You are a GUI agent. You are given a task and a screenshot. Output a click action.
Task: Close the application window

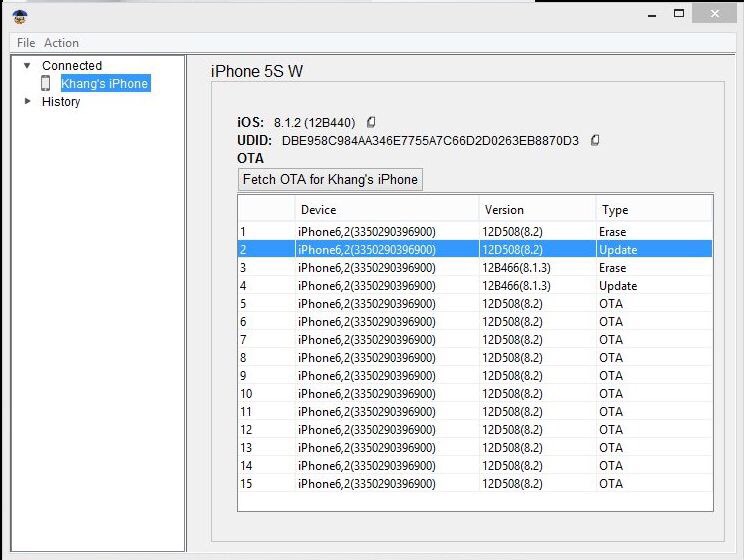(x=715, y=14)
